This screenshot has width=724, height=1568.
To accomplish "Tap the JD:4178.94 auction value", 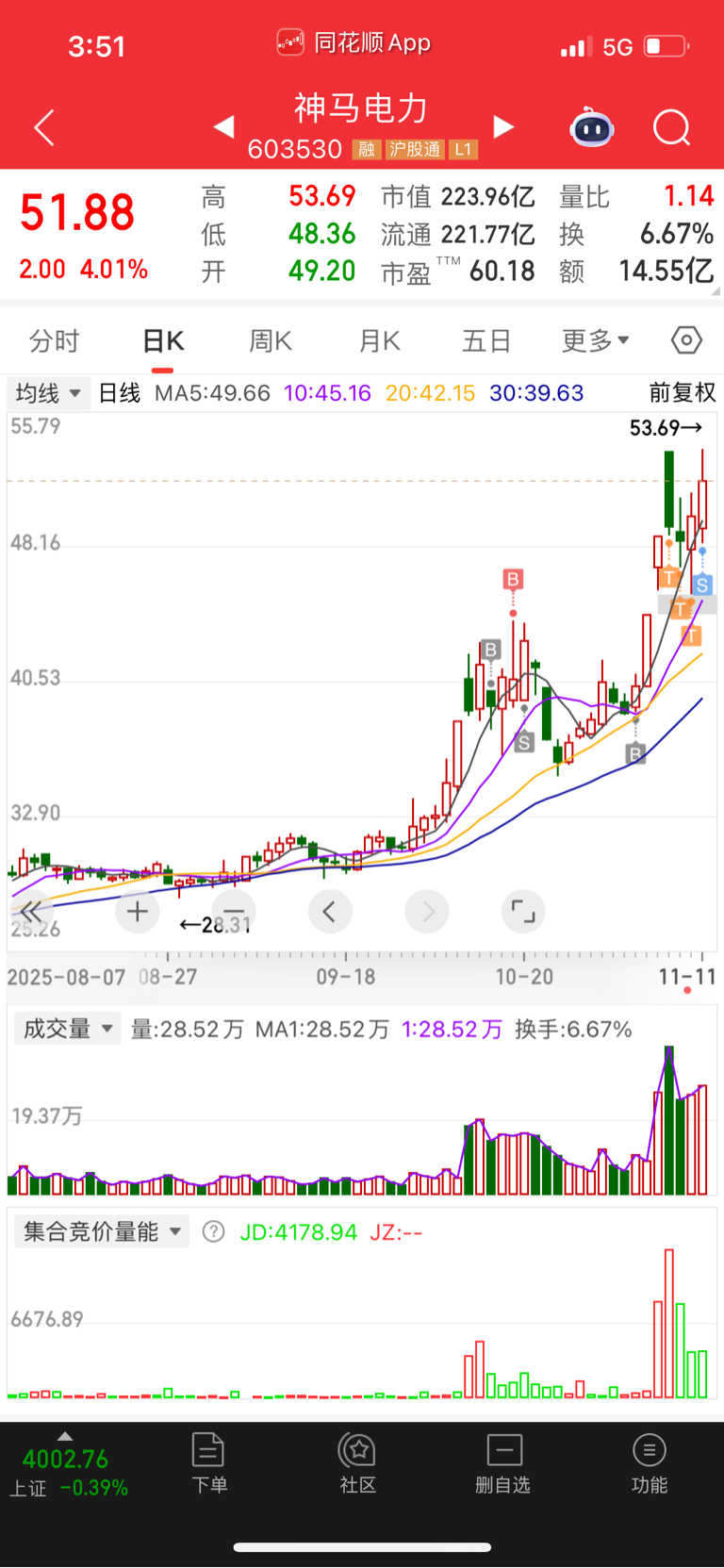I will (299, 1231).
